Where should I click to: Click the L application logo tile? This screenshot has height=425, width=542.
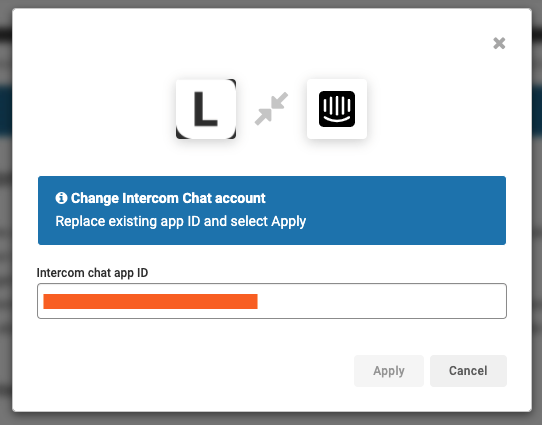pyautogui.click(x=206, y=109)
